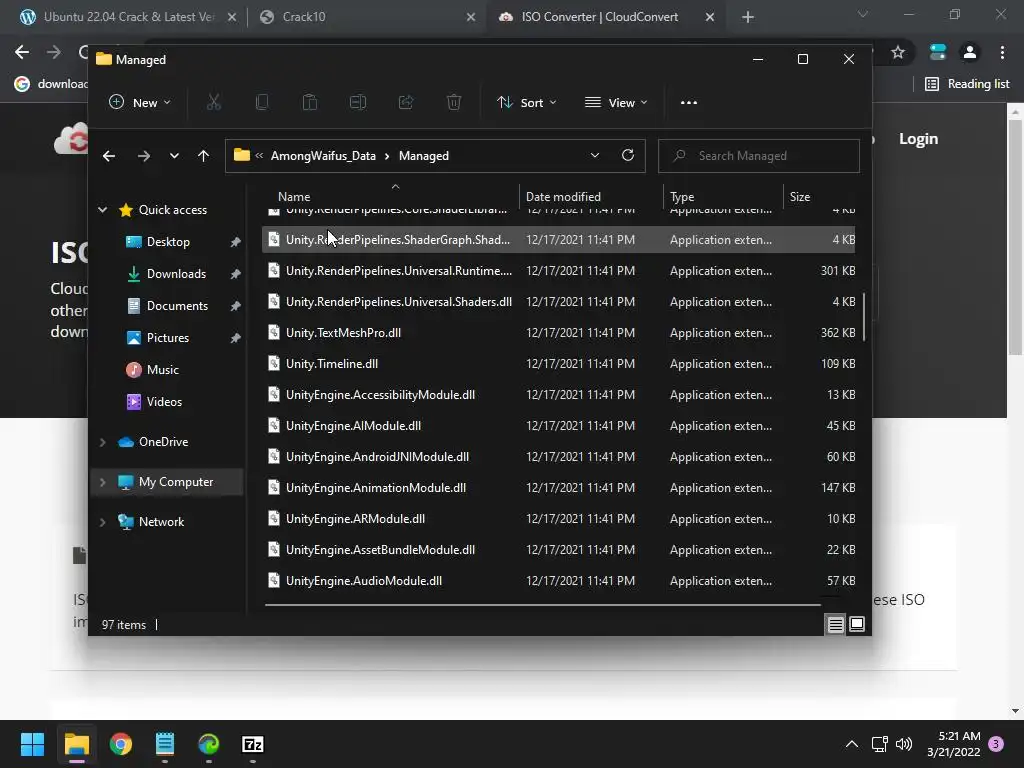Click File Explorer icon on taskbar

(x=76, y=744)
